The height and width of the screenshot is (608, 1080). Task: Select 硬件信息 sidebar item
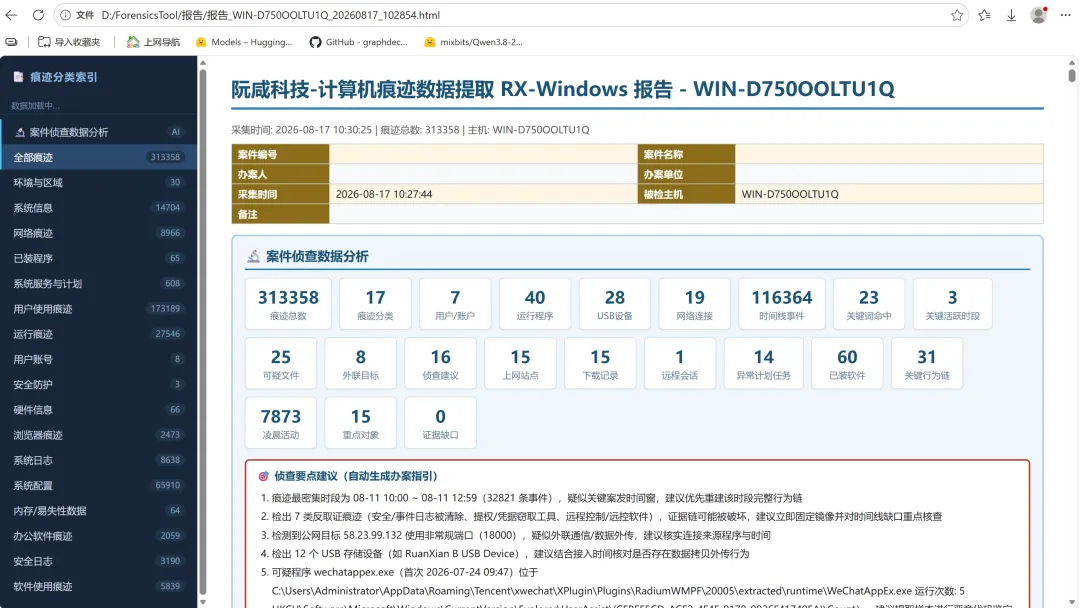pos(98,410)
